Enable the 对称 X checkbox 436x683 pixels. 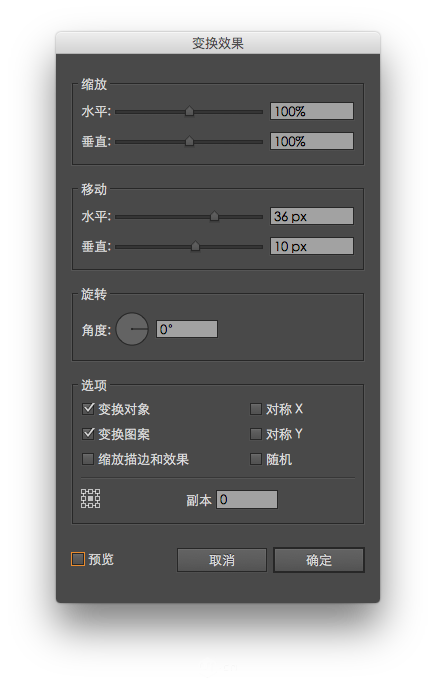point(256,409)
